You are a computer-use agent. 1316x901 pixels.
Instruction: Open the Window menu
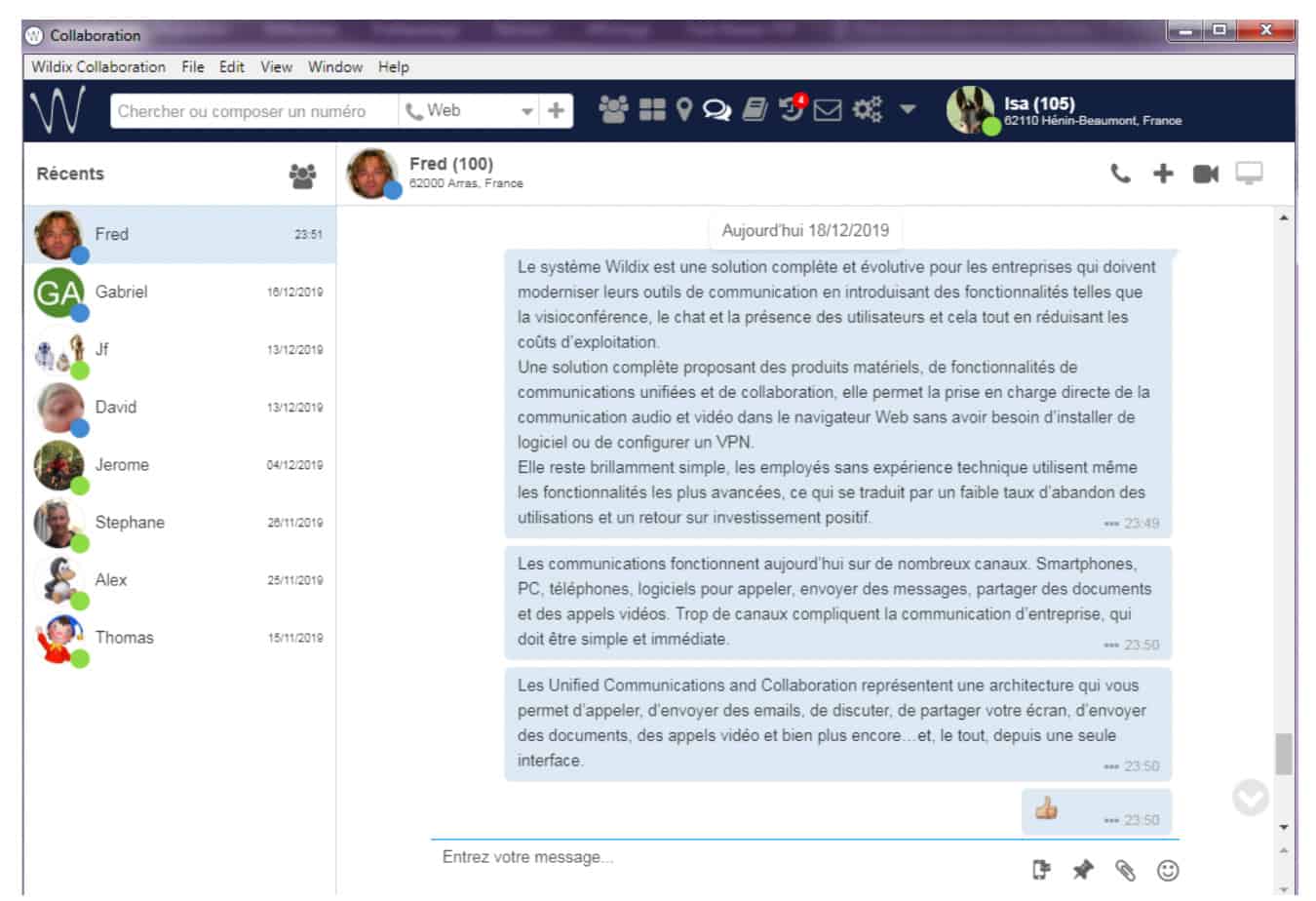click(x=335, y=66)
